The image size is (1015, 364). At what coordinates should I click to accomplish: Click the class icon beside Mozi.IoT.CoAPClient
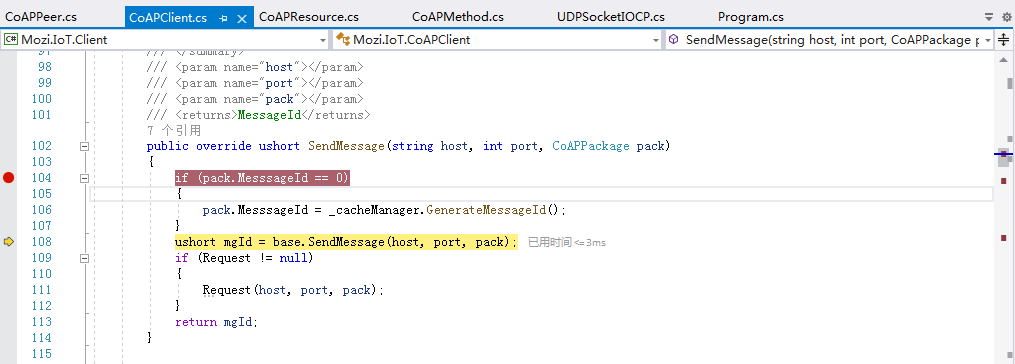pyautogui.click(x=342, y=40)
